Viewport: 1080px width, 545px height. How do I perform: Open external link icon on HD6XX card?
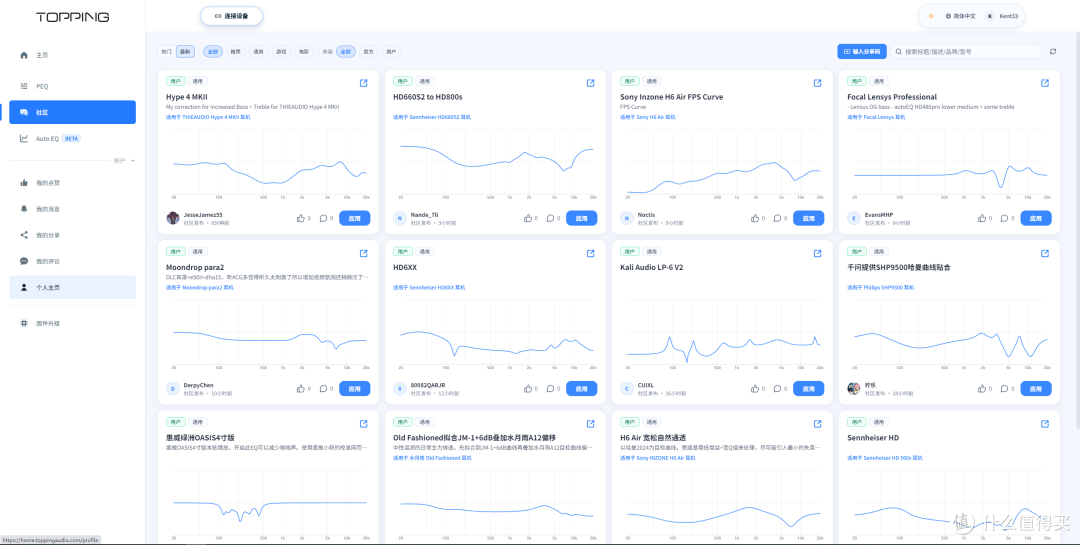tap(590, 253)
